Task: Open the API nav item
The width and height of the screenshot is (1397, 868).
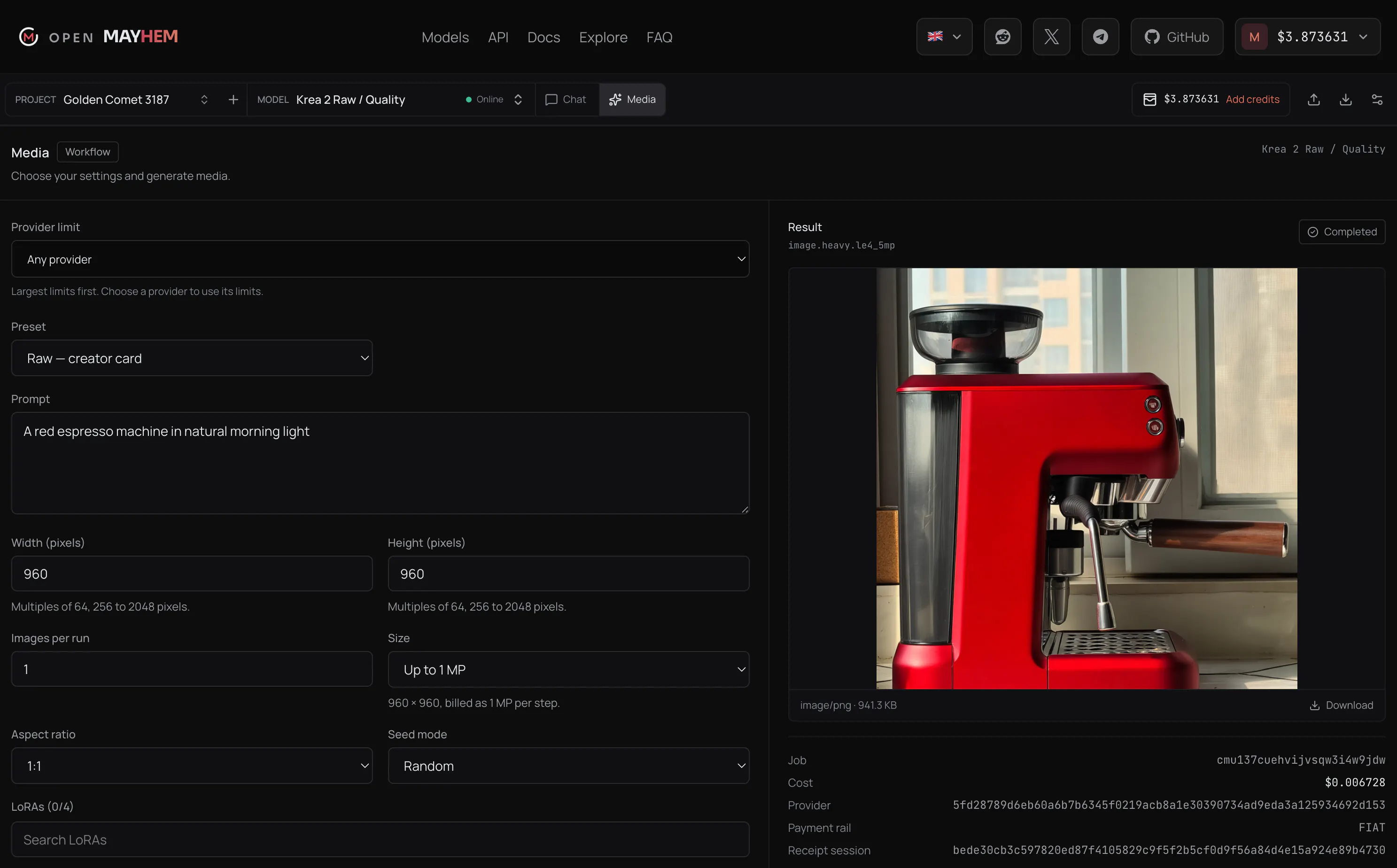Action: click(x=498, y=37)
